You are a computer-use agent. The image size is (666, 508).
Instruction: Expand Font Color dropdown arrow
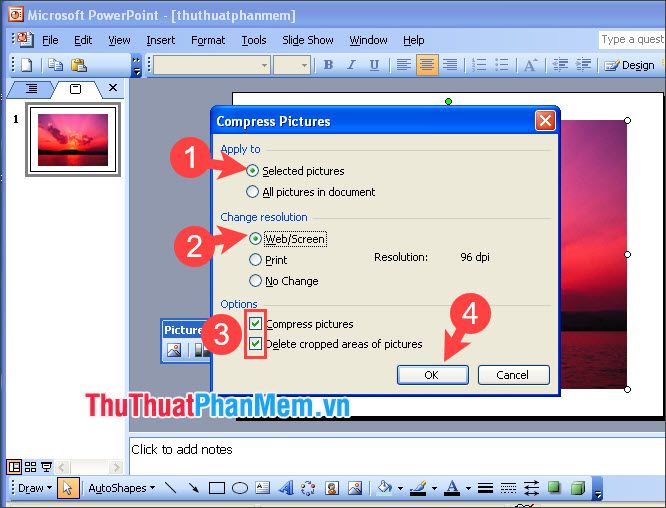click(x=468, y=488)
